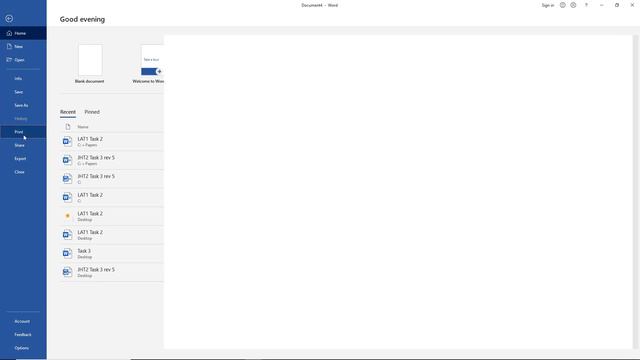Click the back arrow to return to the document

coord(9,18)
